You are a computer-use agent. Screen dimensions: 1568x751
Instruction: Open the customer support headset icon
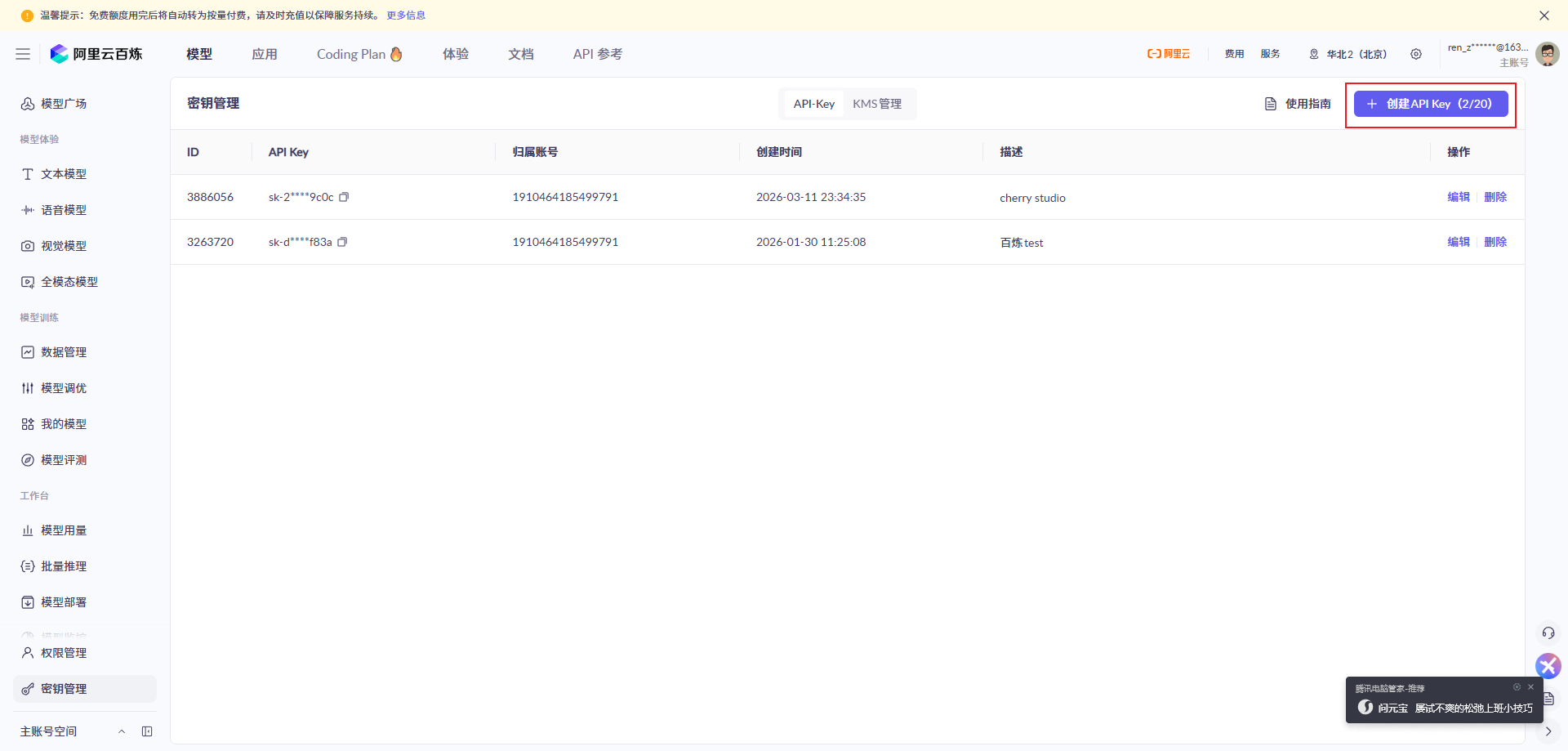pyautogui.click(x=1548, y=633)
